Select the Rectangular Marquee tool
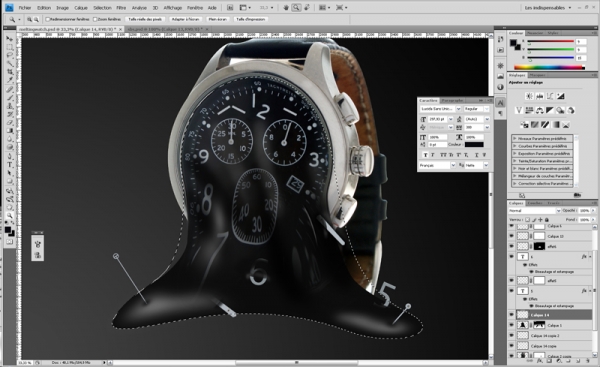The height and width of the screenshot is (367, 600). pyautogui.click(x=10, y=47)
